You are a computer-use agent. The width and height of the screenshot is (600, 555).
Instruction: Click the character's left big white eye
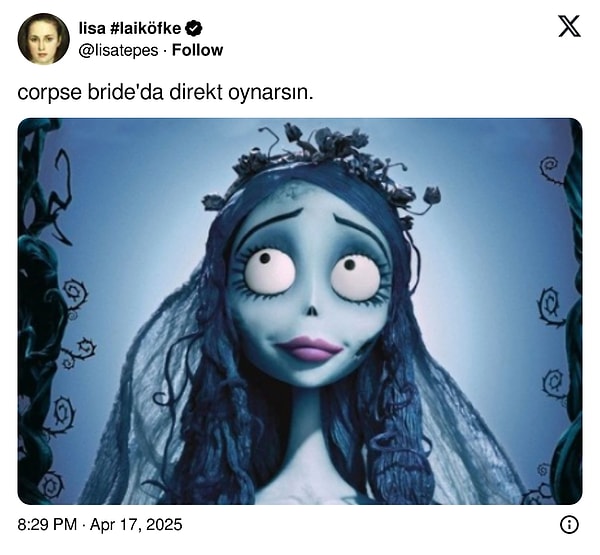click(270, 271)
